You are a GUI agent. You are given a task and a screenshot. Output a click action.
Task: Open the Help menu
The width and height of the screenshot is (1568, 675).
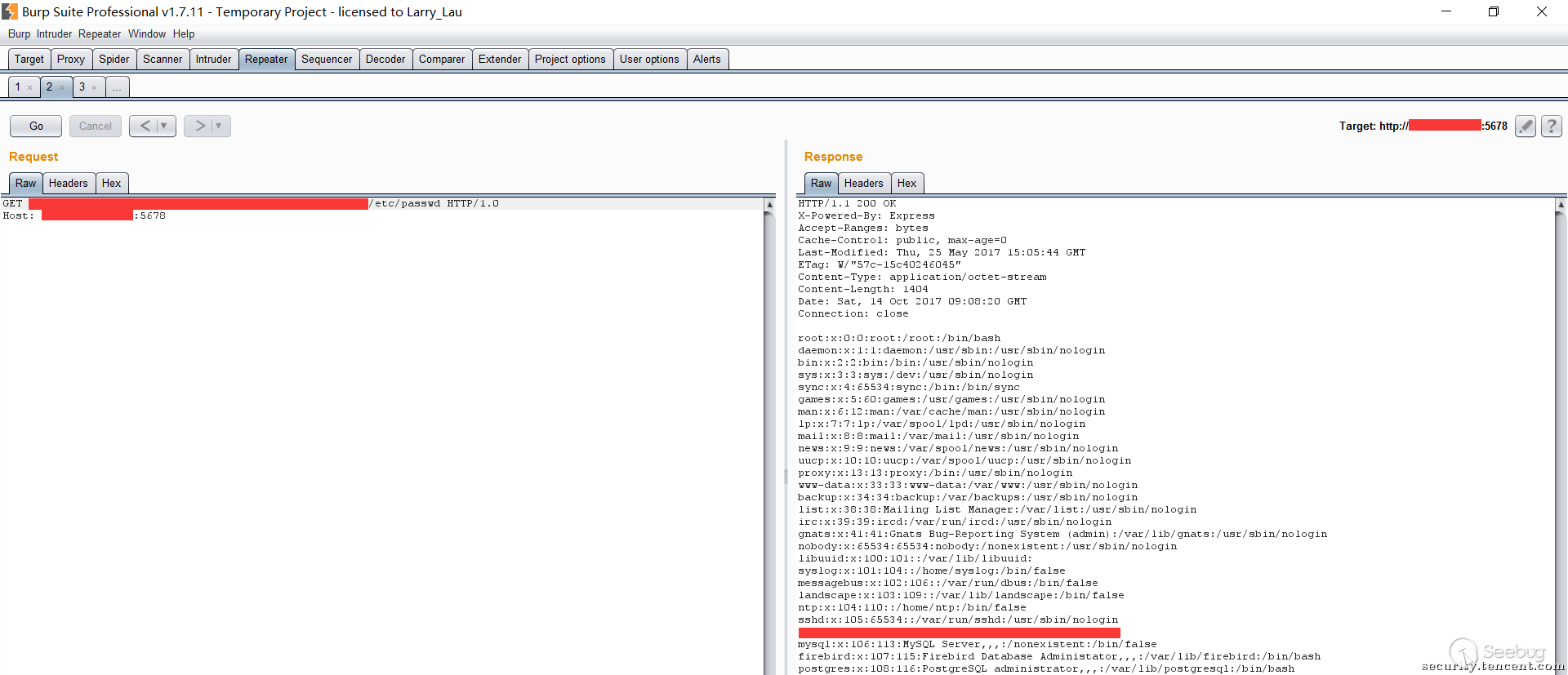184,33
